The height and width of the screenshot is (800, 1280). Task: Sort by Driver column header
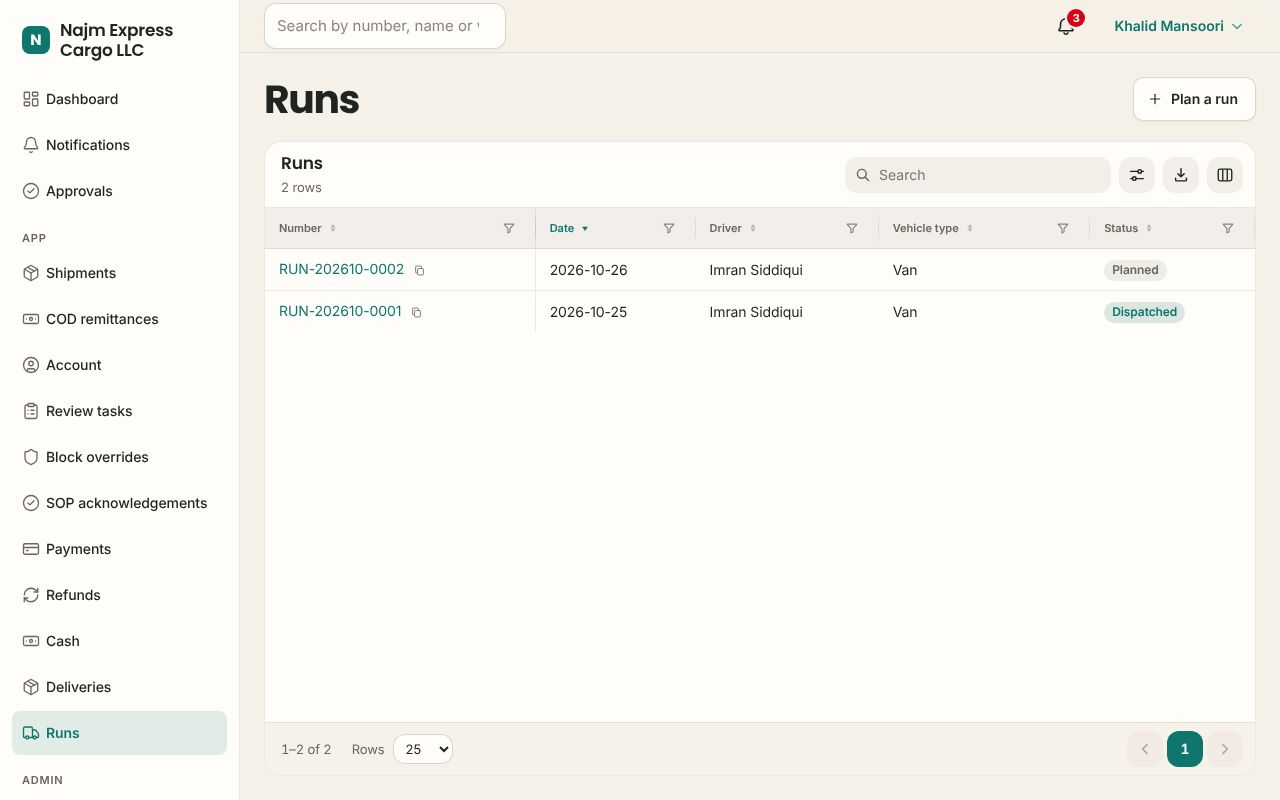click(733, 228)
